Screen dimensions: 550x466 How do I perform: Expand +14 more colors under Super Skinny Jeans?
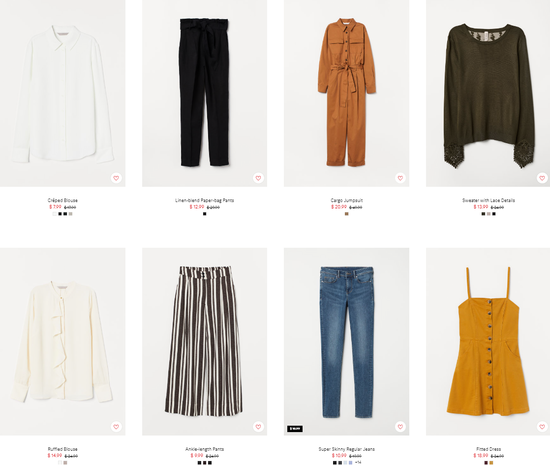pos(358,463)
